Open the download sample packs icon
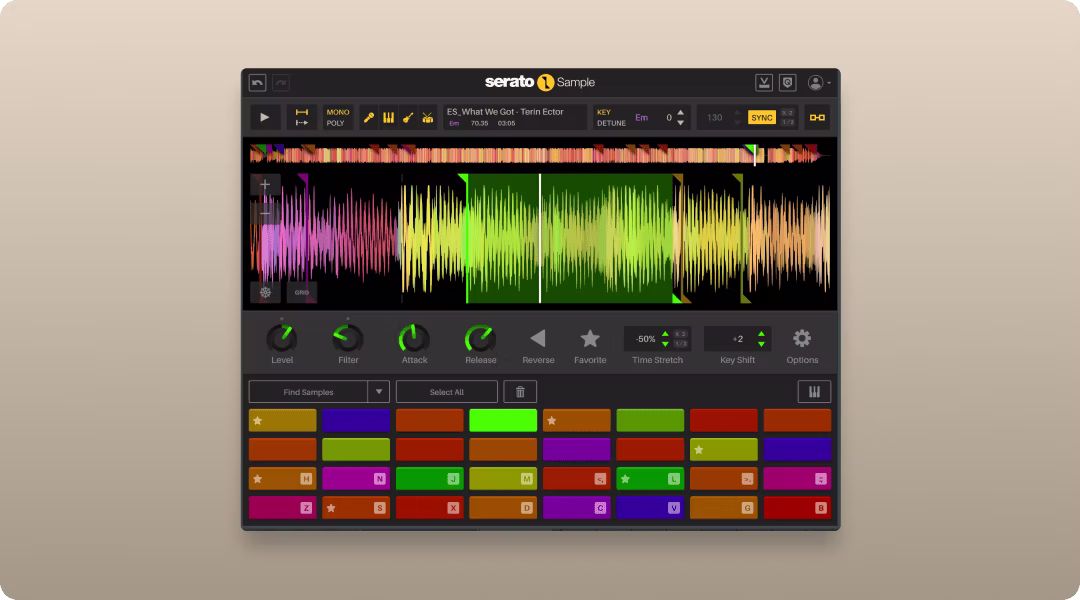This screenshot has height=600, width=1080. click(764, 83)
